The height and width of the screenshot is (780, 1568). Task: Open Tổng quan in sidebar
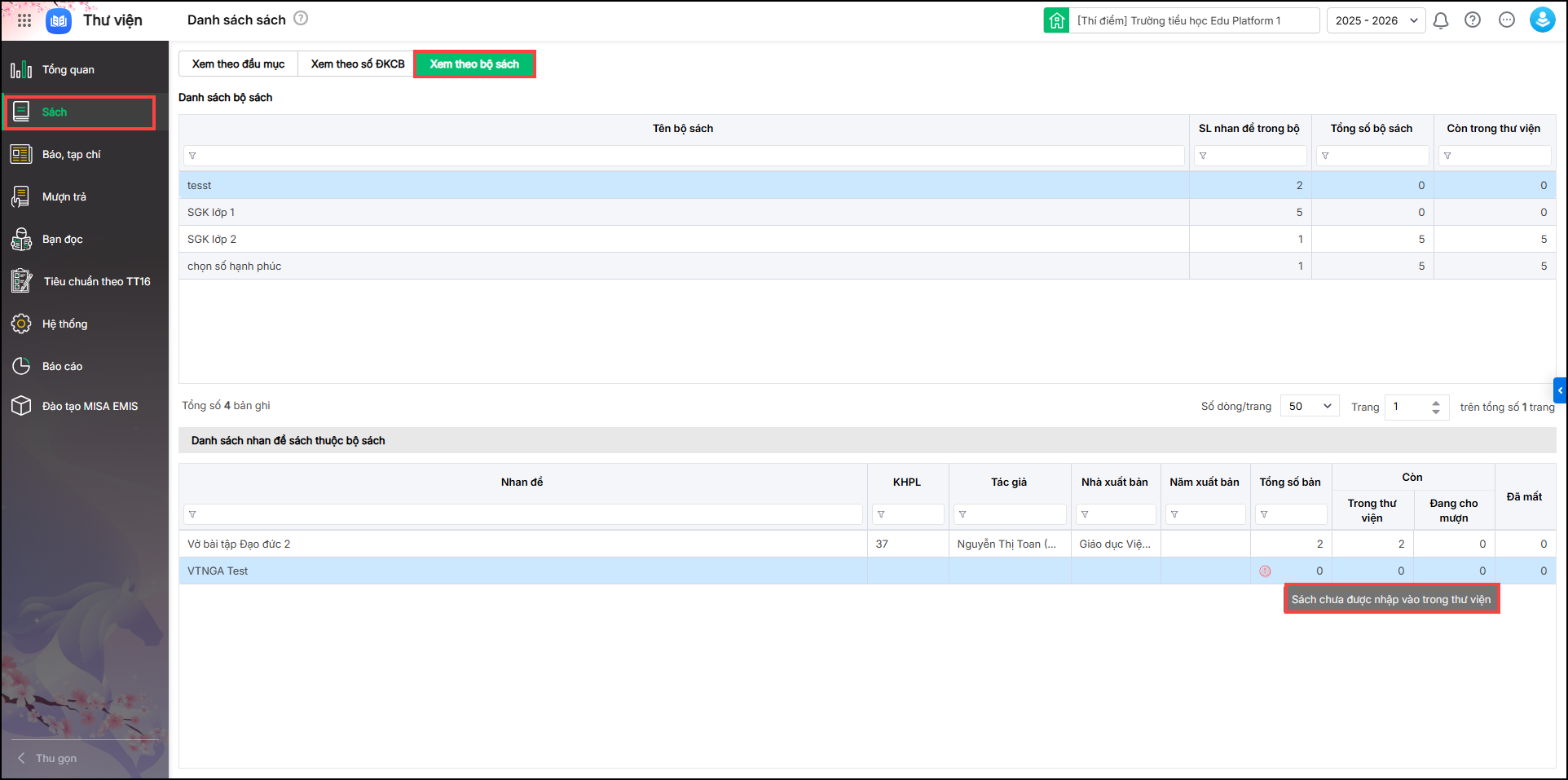[x=68, y=70]
